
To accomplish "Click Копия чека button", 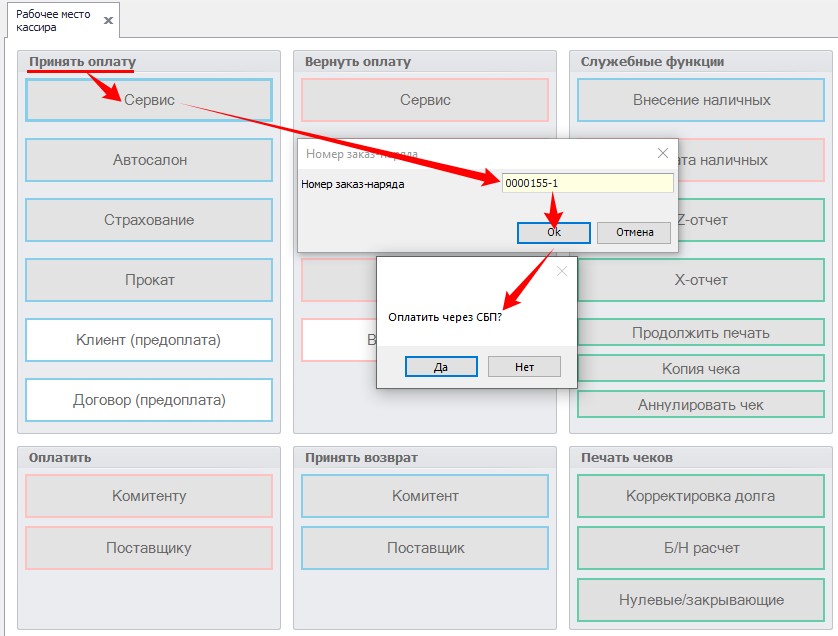I will click(x=701, y=369).
